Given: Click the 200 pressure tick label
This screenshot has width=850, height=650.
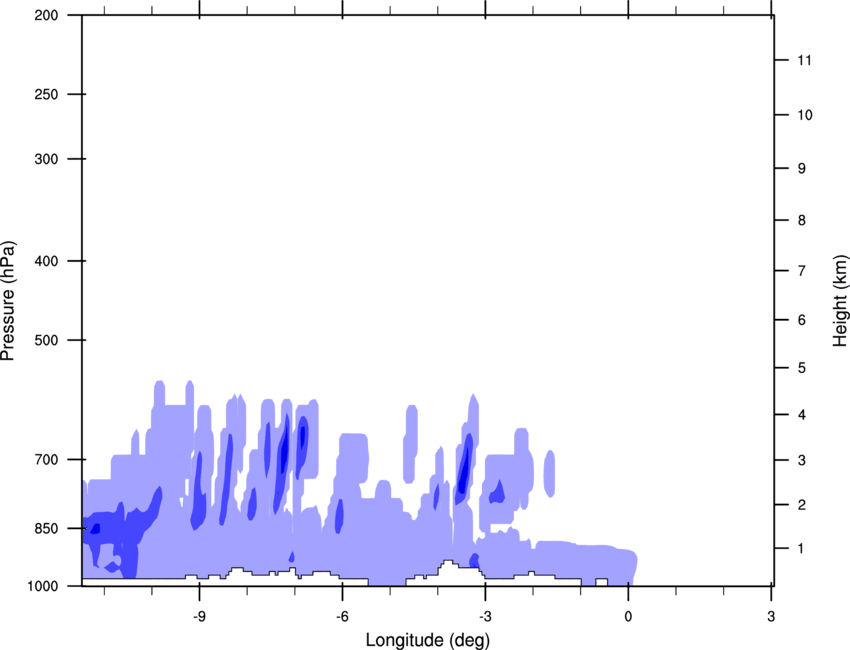Looking at the screenshot, I should 46,15.
